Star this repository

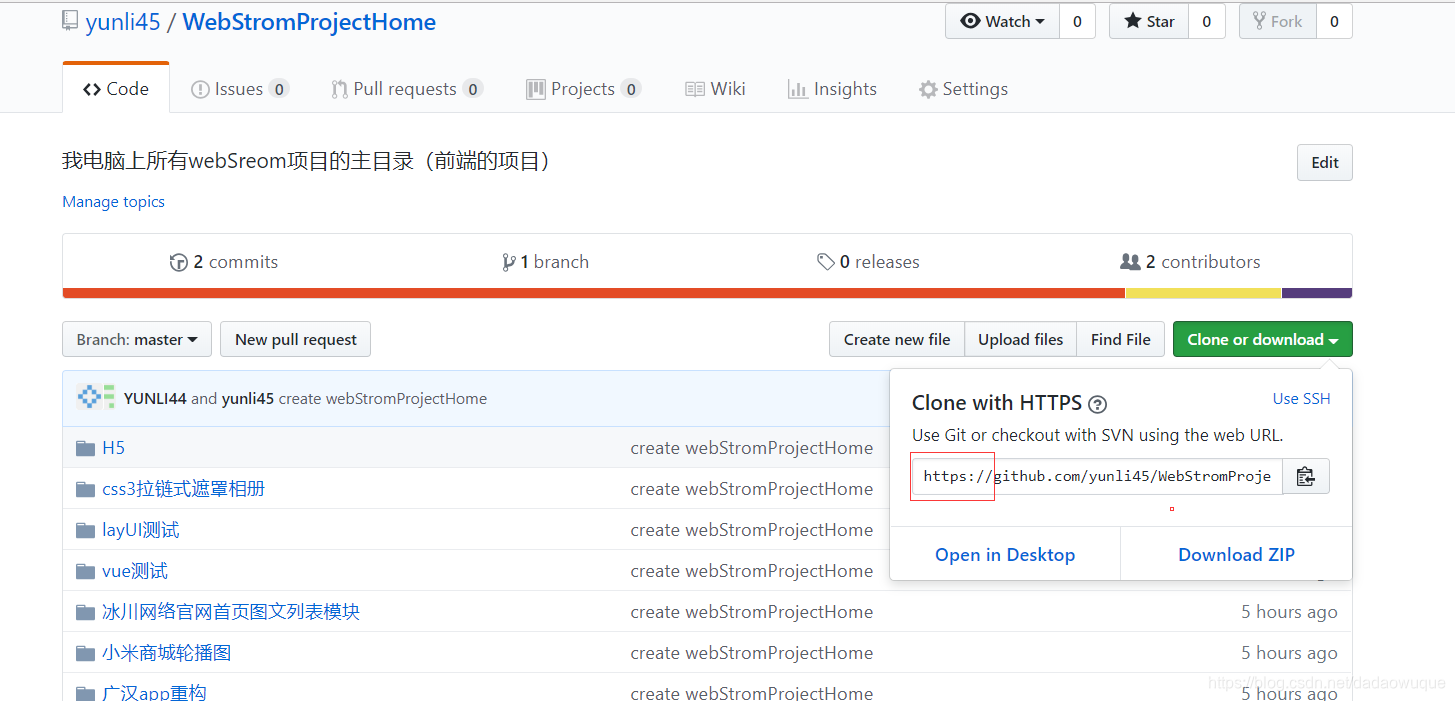(1149, 21)
